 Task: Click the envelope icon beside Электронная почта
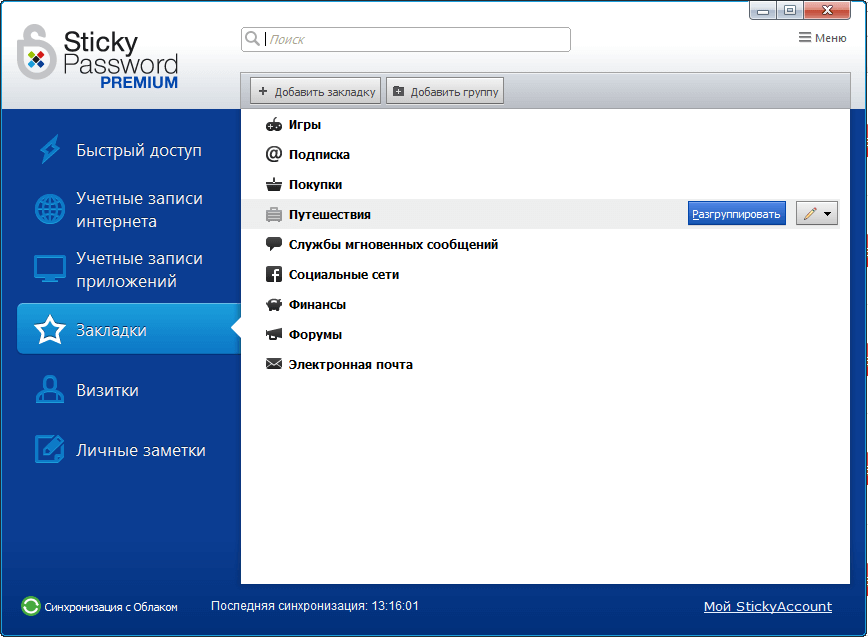tap(274, 364)
